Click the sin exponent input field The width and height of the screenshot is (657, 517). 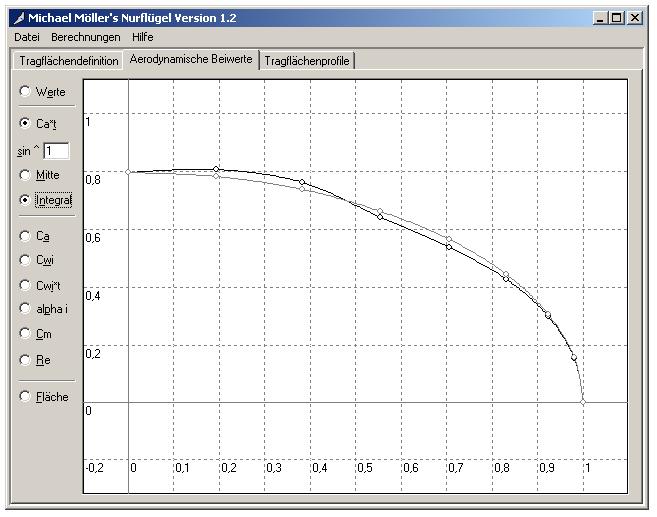(56, 151)
